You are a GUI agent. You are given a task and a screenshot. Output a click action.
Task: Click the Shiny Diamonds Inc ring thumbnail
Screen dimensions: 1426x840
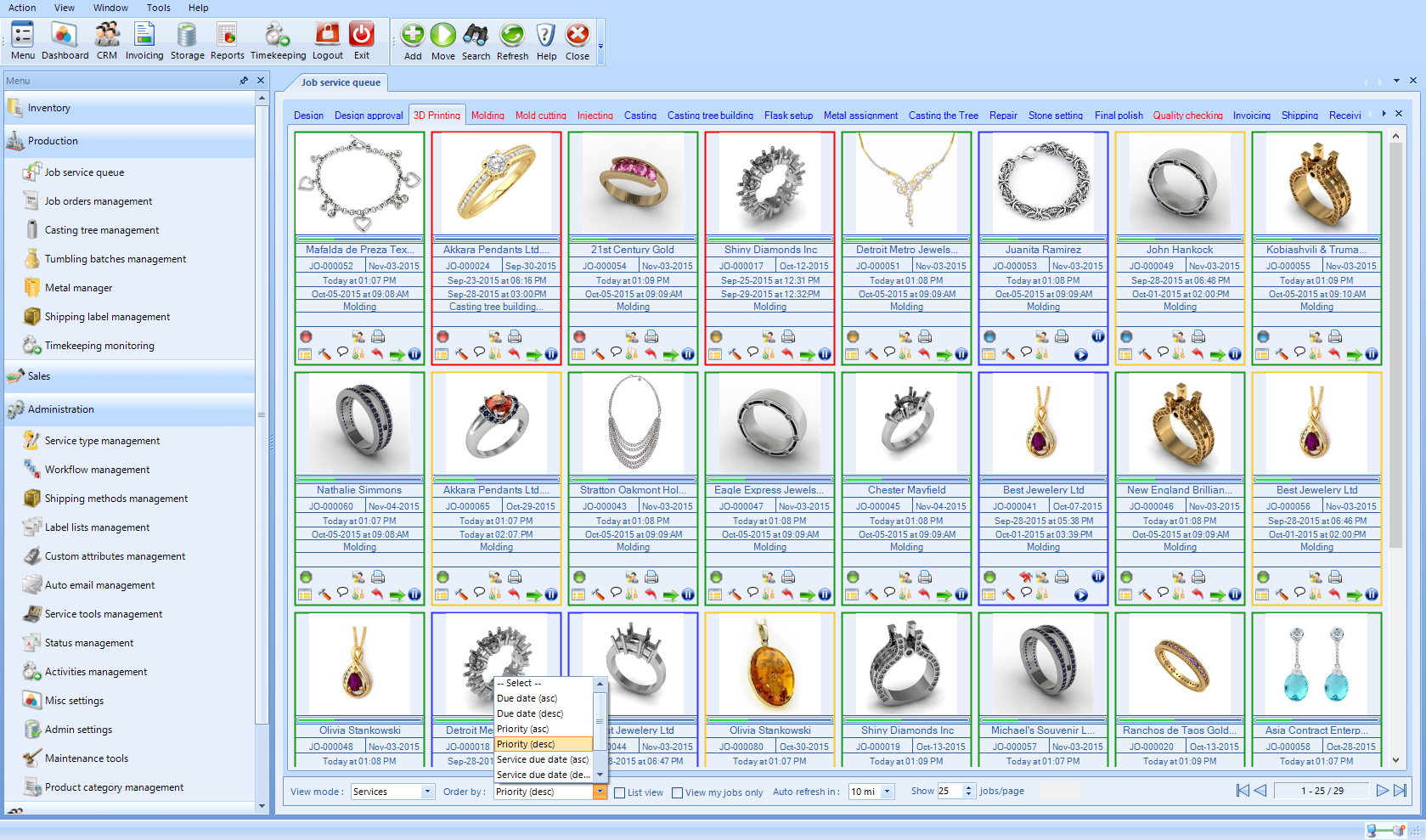click(769, 183)
